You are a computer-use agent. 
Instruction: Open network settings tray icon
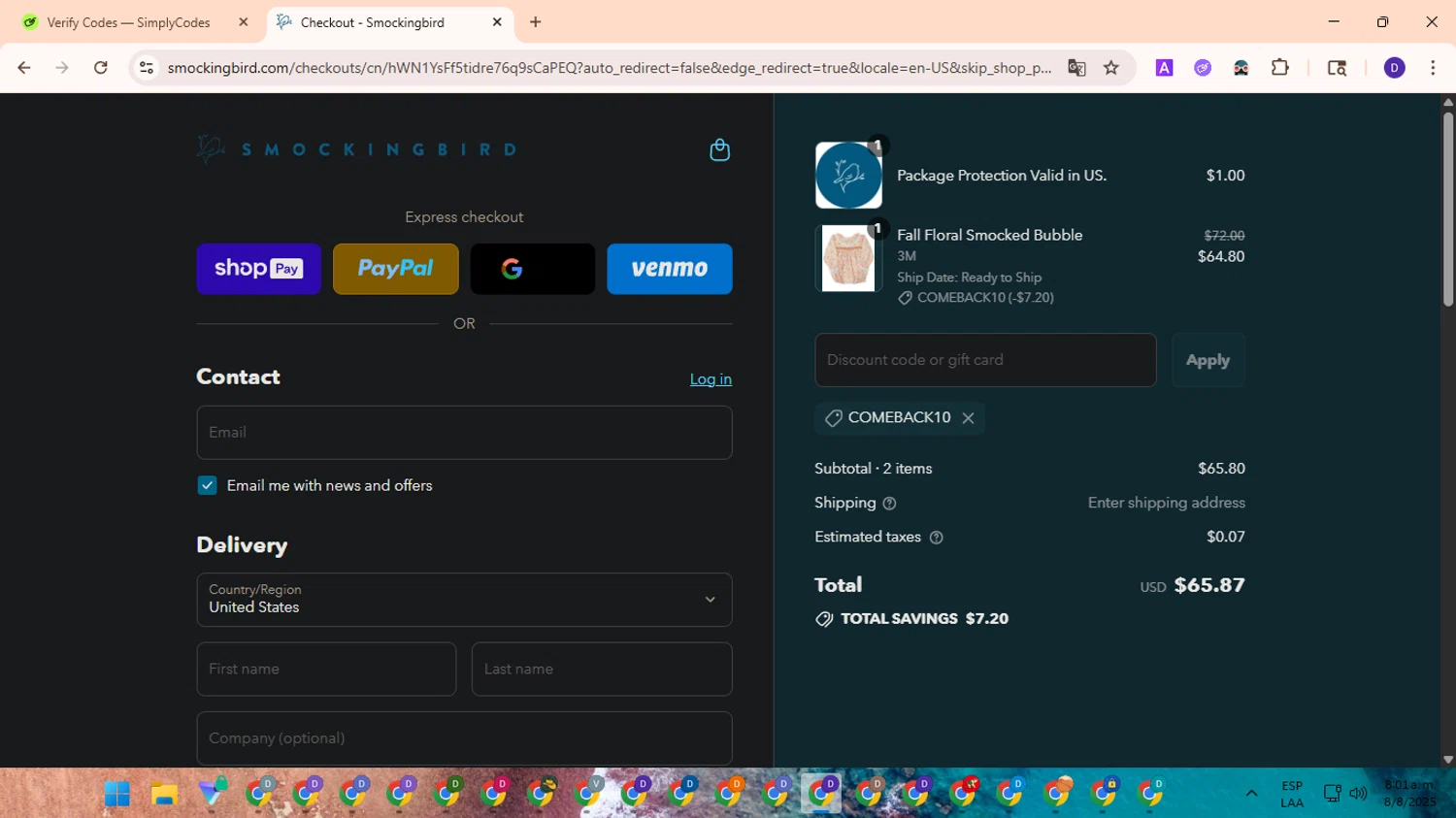coord(1333,794)
